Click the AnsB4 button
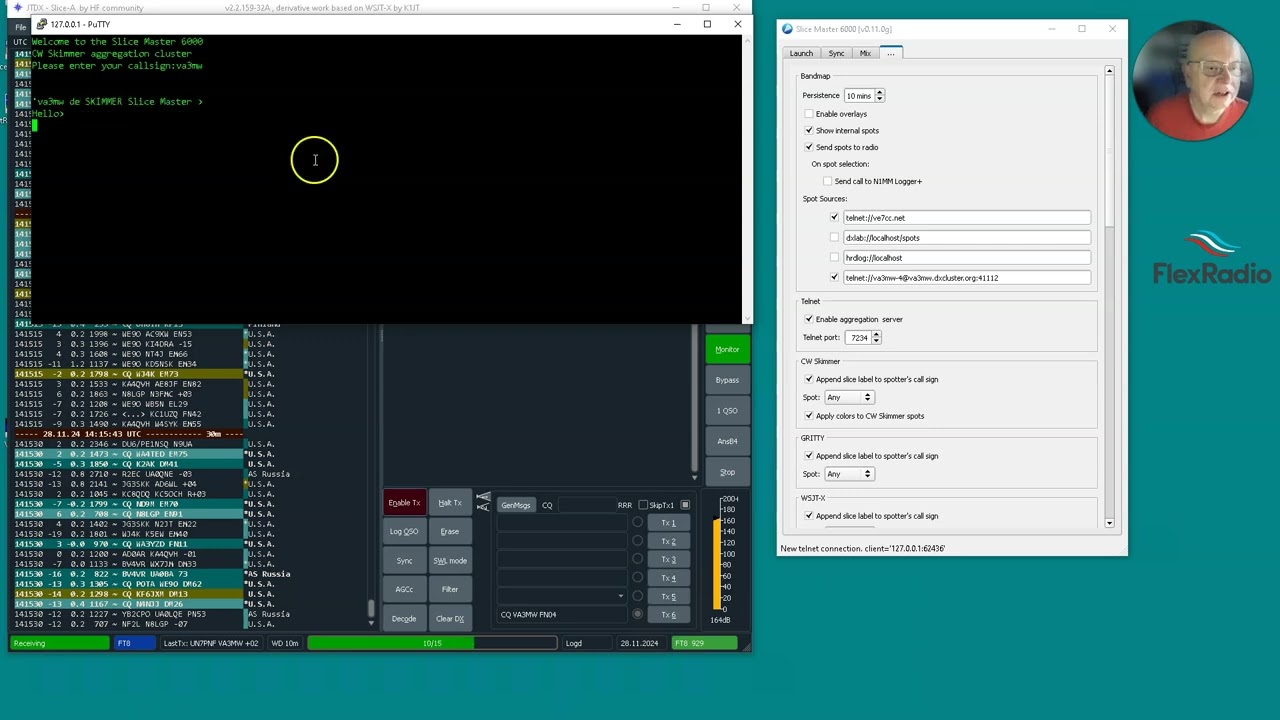This screenshot has width=1280, height=720. (727, 441)
